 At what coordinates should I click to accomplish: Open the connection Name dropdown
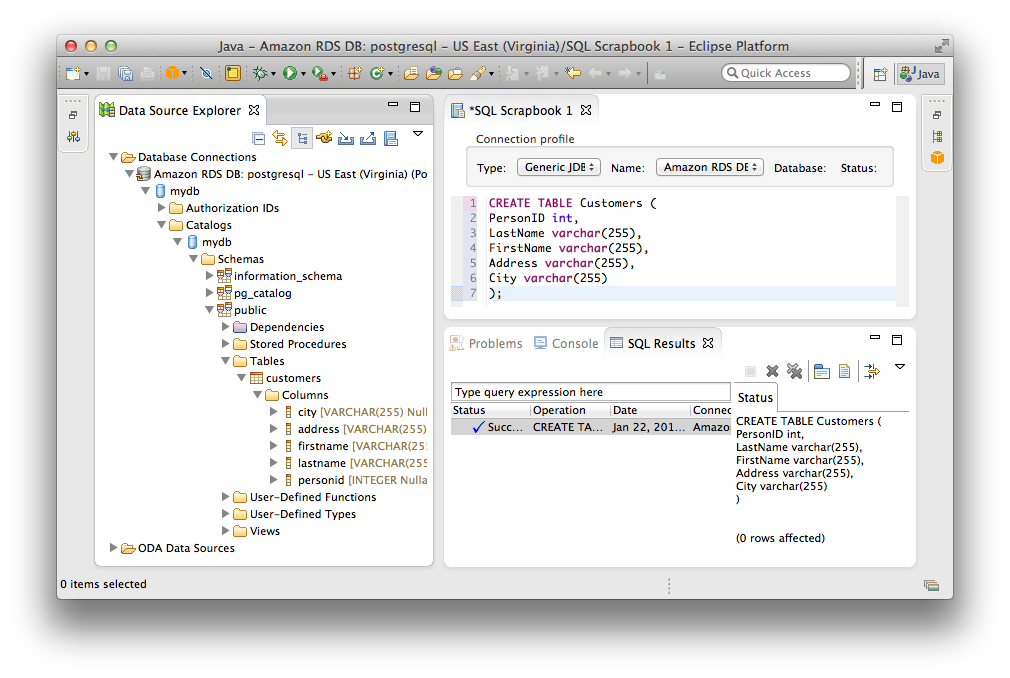pos(709,168)
